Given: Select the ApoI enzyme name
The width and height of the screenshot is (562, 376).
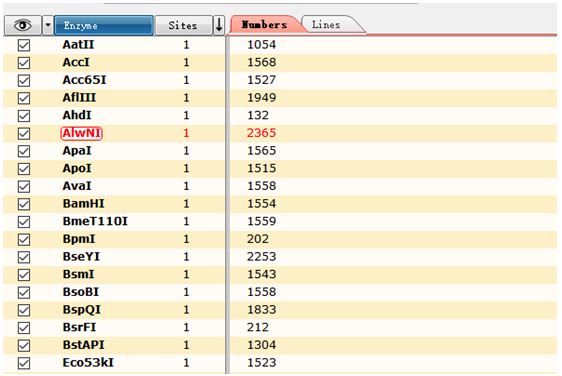Looking at the screenshot, I should (77, 168).
